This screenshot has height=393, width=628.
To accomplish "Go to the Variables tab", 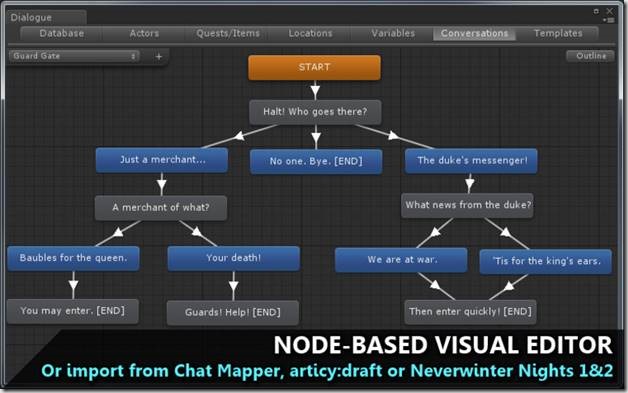I will coord(393,33).
